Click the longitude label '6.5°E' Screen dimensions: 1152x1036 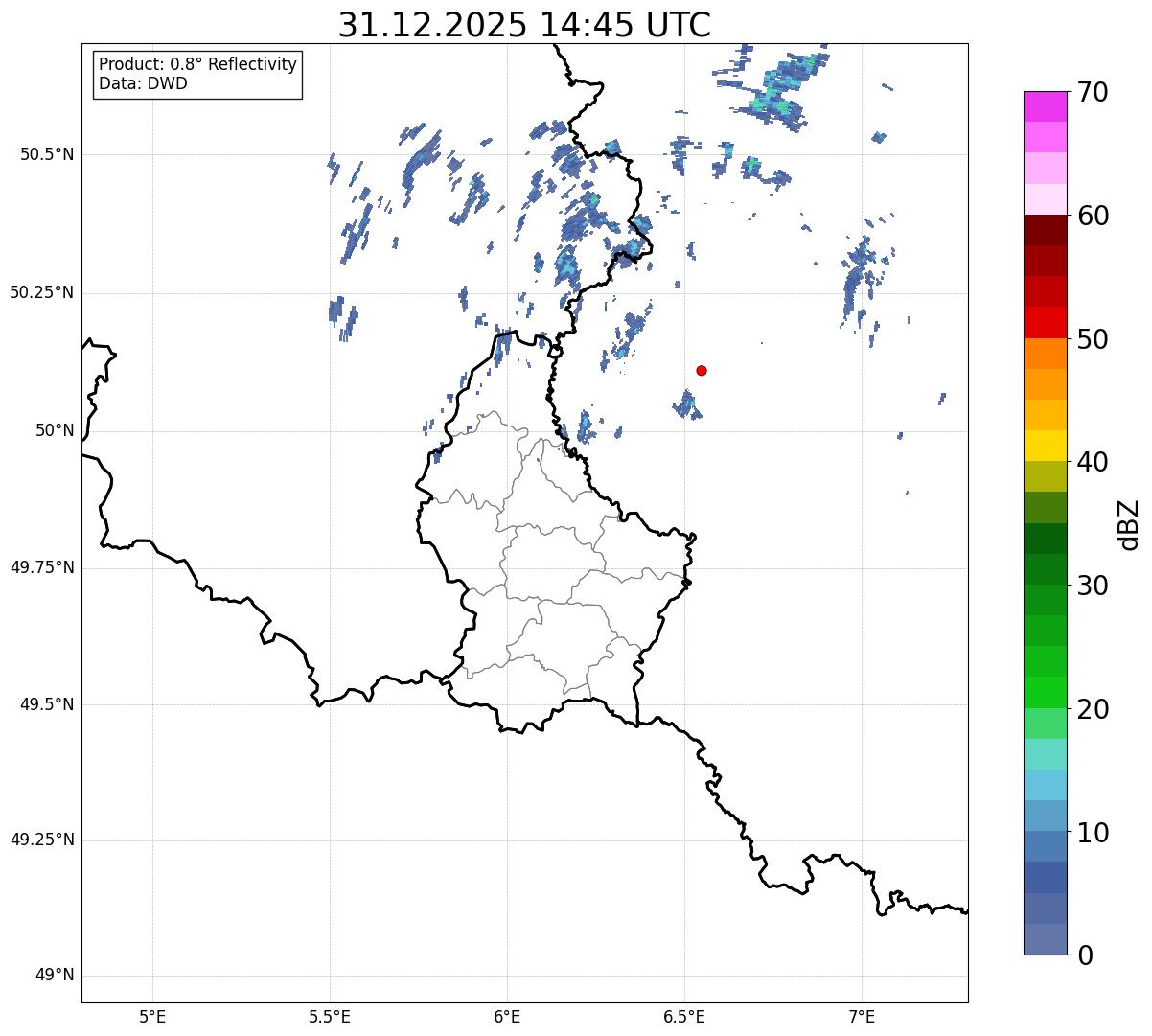[684, 1016]
